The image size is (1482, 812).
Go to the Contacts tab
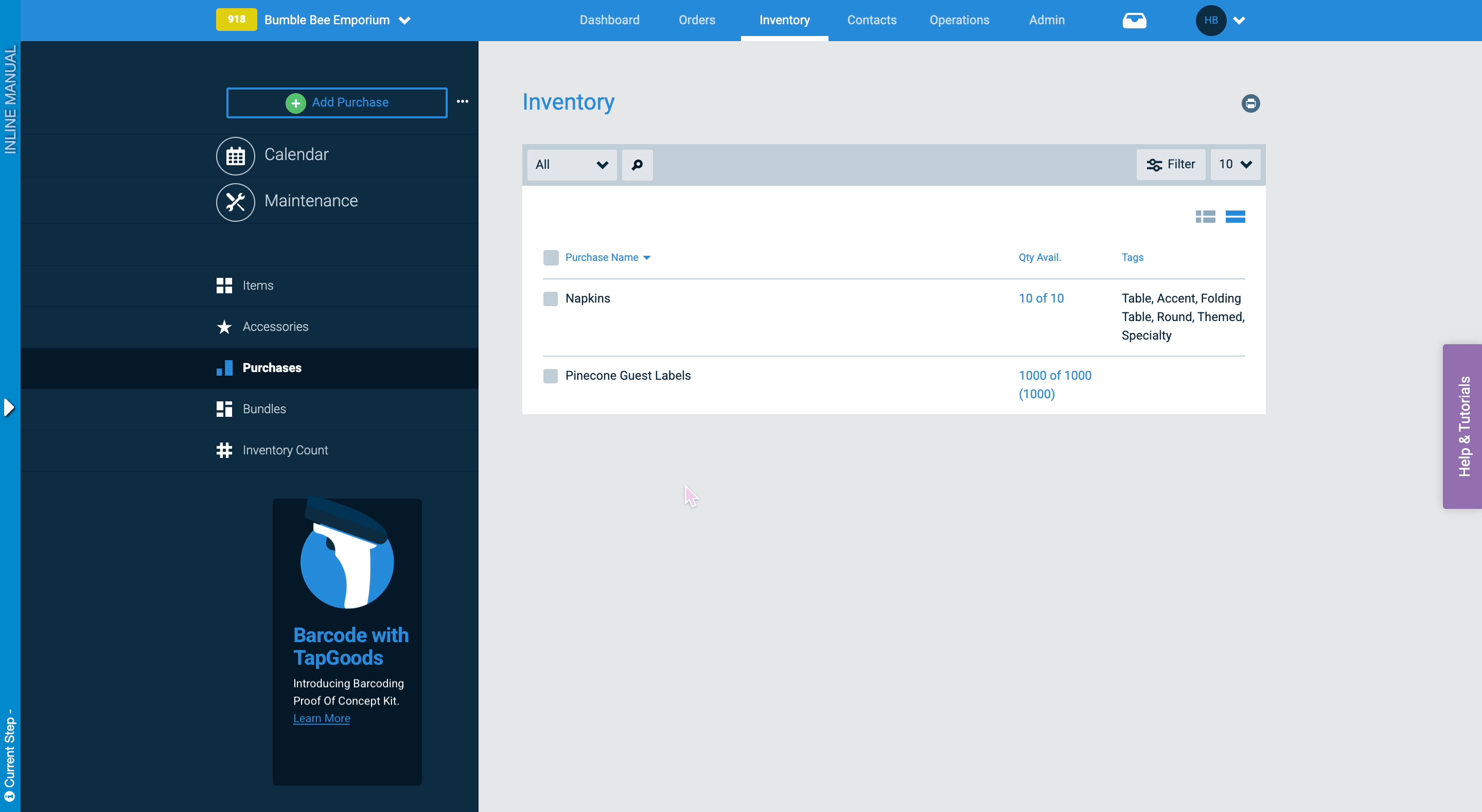[872, 20]
